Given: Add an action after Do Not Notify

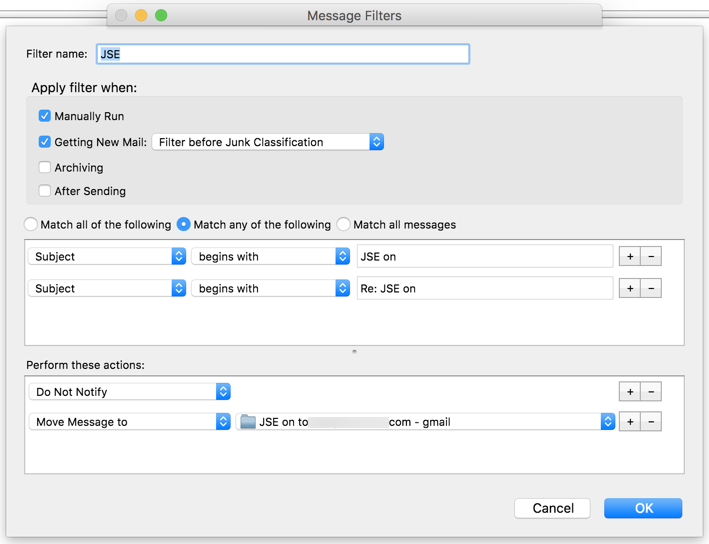Looking at the screenshot, I should click(x=629, y=392).
